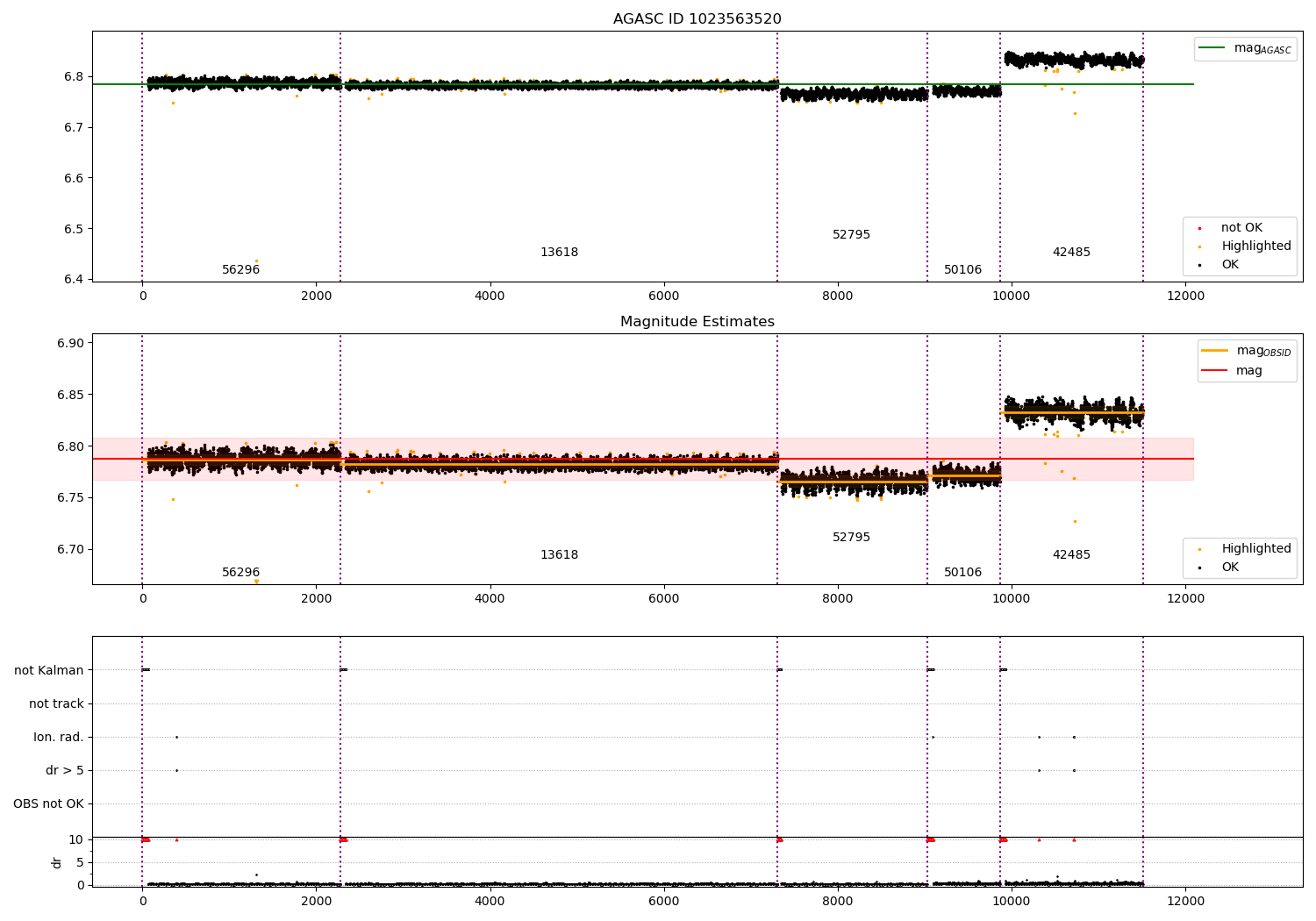Click the 6.4 y-axis tick label
1316x921 pixels.
pos(73,280)
